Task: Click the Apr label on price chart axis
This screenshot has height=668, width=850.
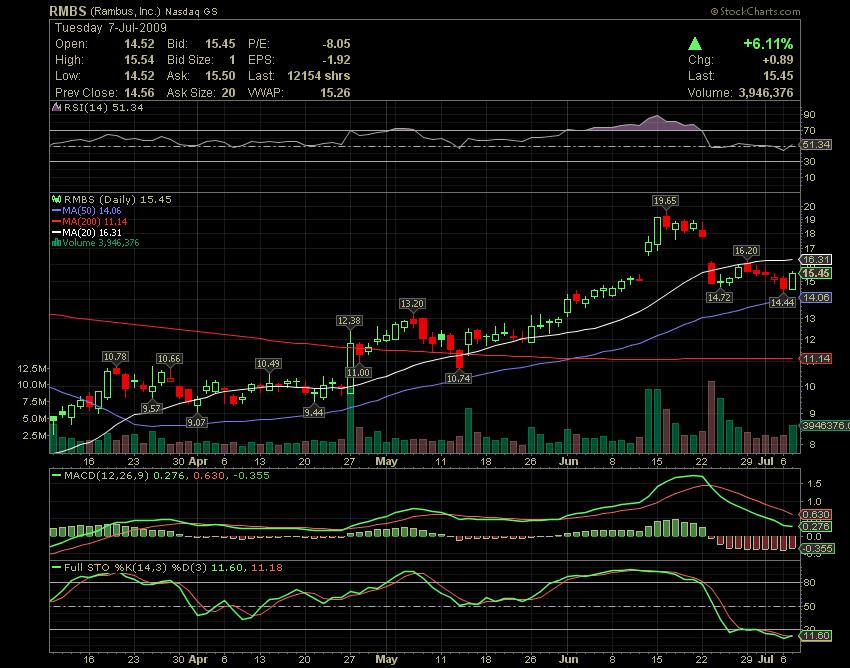Action: (198, 461)
